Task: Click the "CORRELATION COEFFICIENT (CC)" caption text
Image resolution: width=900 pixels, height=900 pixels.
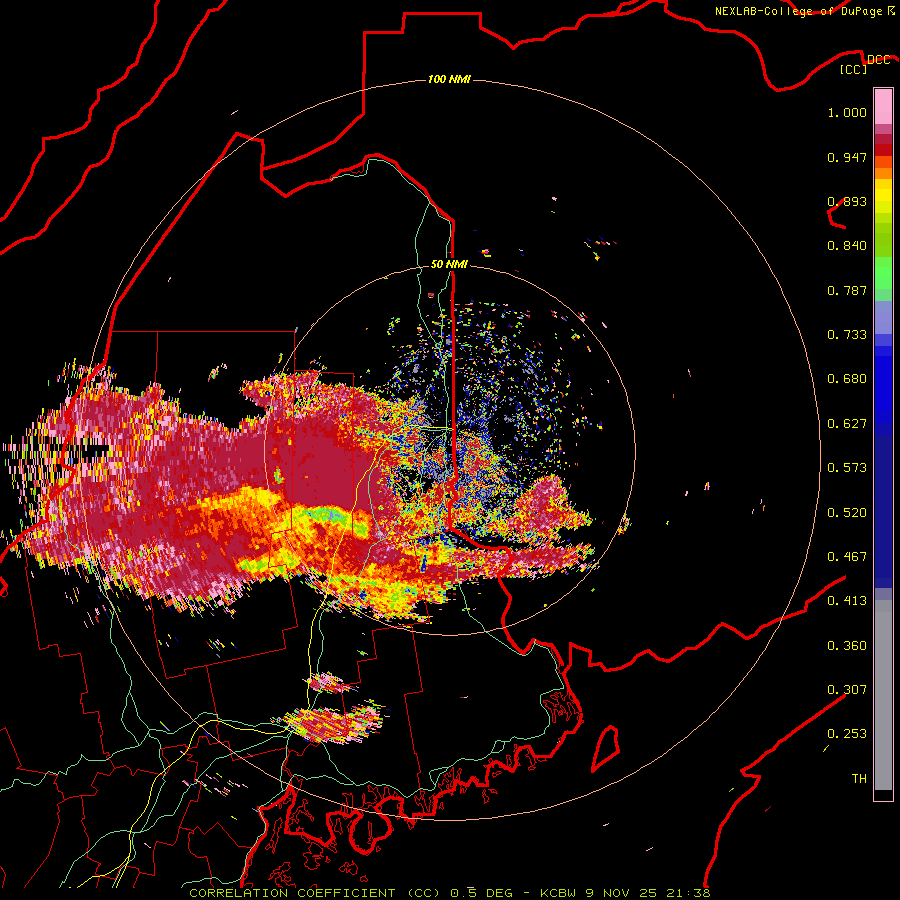Action: 315,893
